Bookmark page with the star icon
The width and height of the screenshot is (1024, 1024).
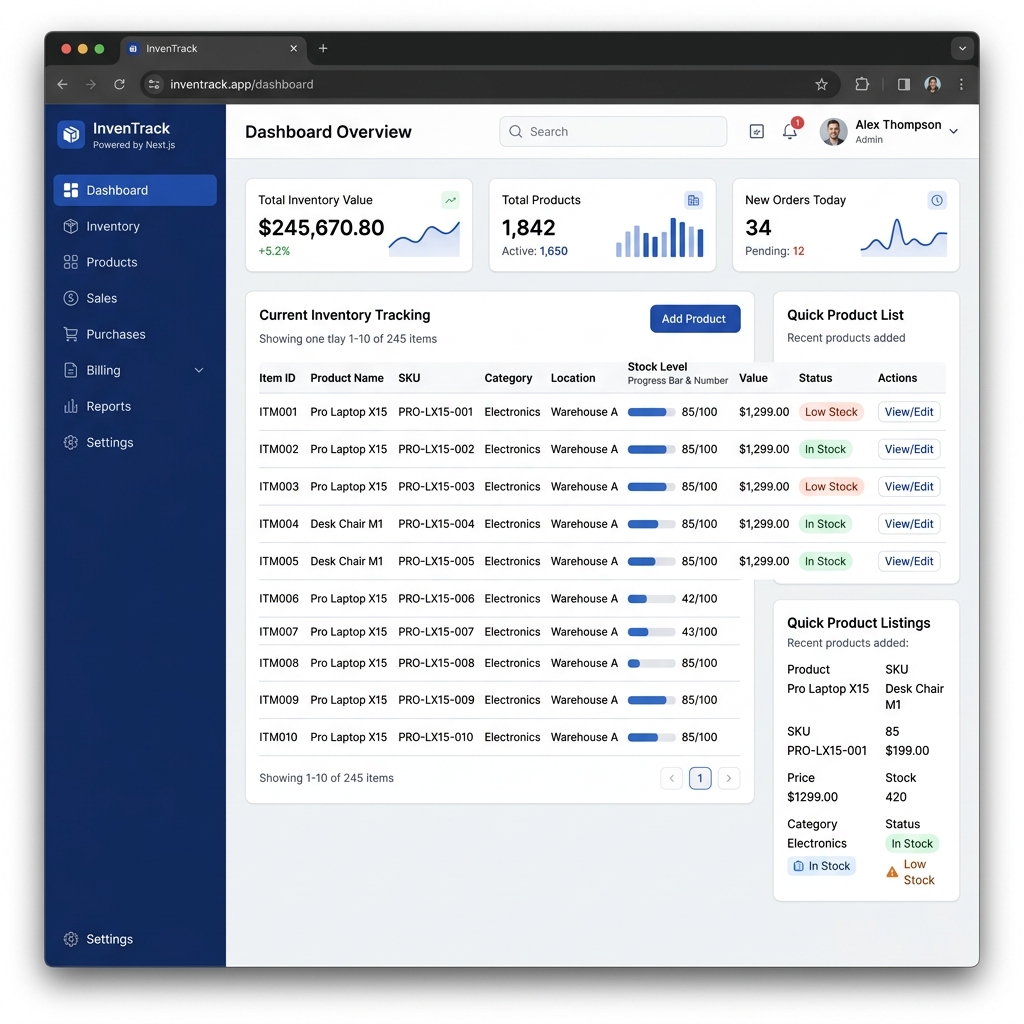click(x=821, y=84)
